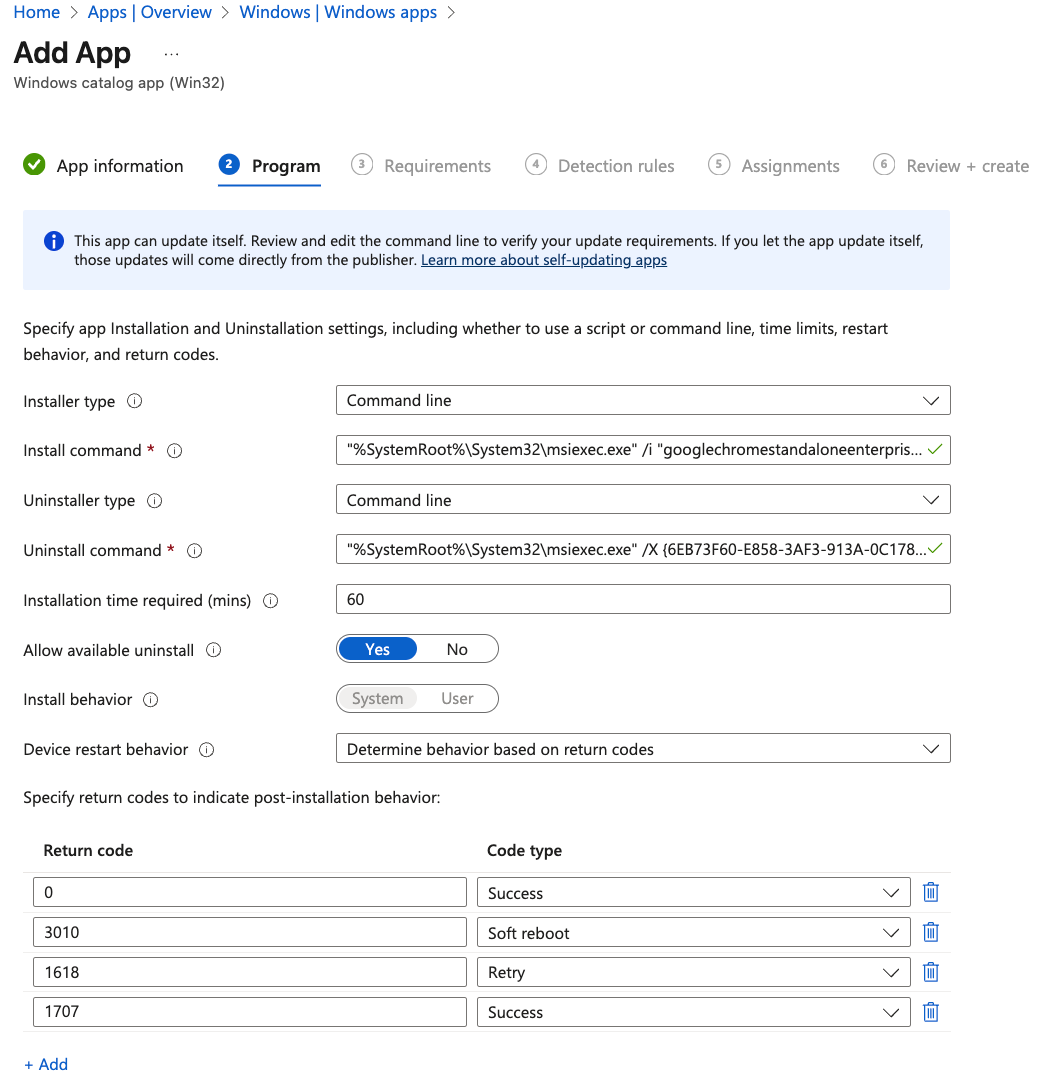Click trash icon for code 1707
Image resolution: width=1060 pixels, height=1079 pixels.
(x=930, y=1012)
